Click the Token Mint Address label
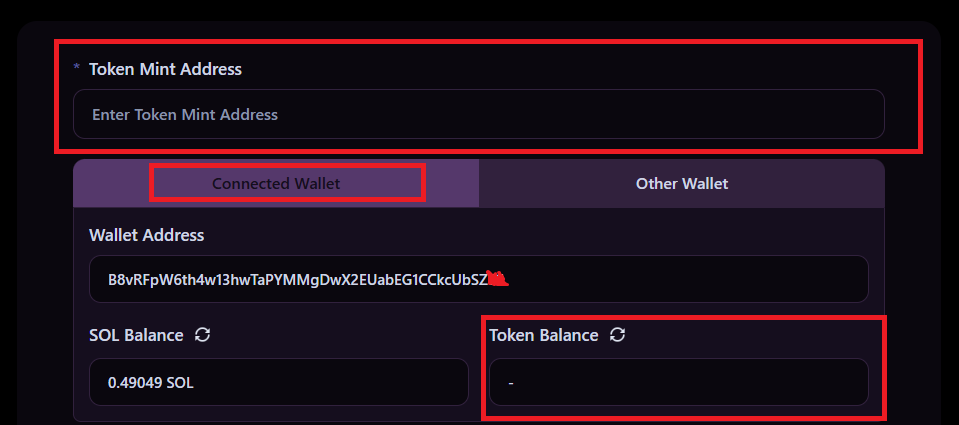Image resolution: width=959 pixels, height=425 pixels. [165, 69]
